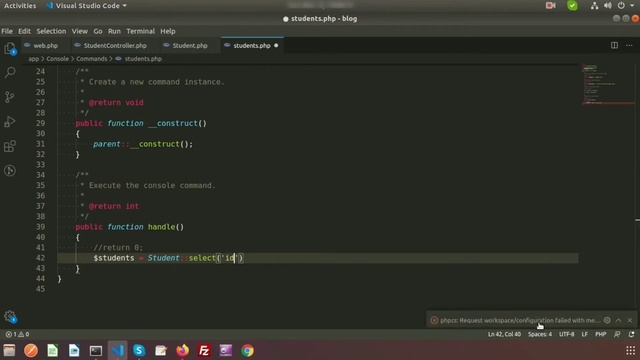
Task: Switch to the StudentController.php tab
Action: [111, 46]
